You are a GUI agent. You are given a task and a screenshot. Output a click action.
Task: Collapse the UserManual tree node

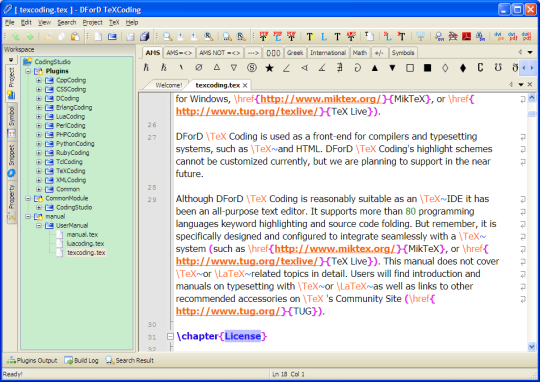click(39, 226)
